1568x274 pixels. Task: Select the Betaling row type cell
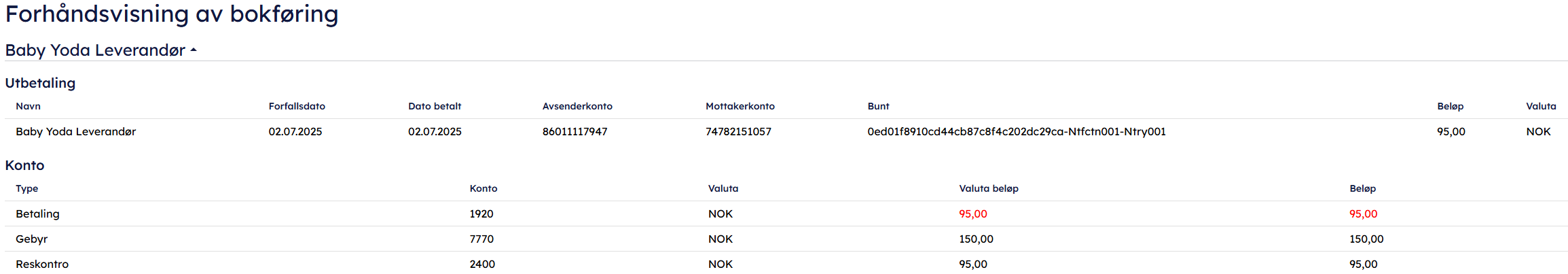pyautogui.click(x=37, y=214)
